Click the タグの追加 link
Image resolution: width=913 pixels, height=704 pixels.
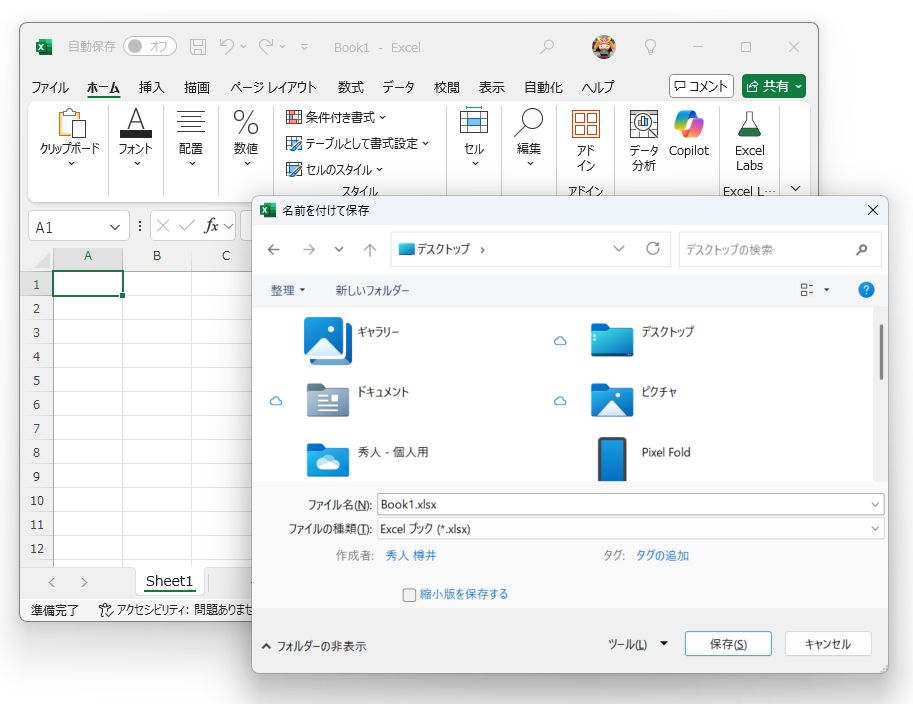[663, 553]
